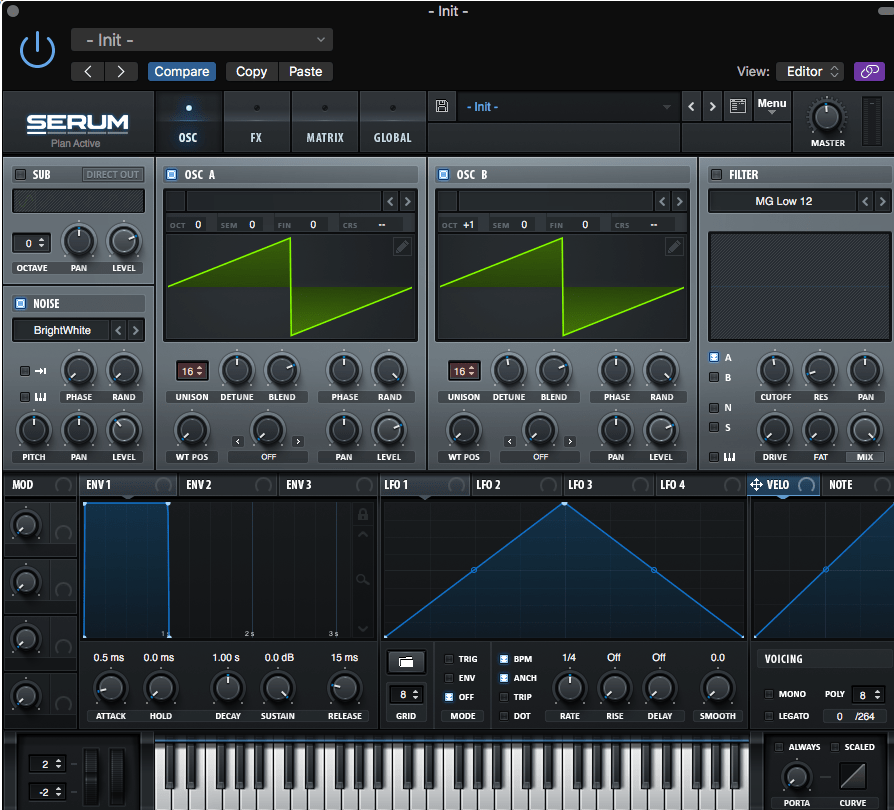
Task: Click the purple link icon button
Action: 869,71
